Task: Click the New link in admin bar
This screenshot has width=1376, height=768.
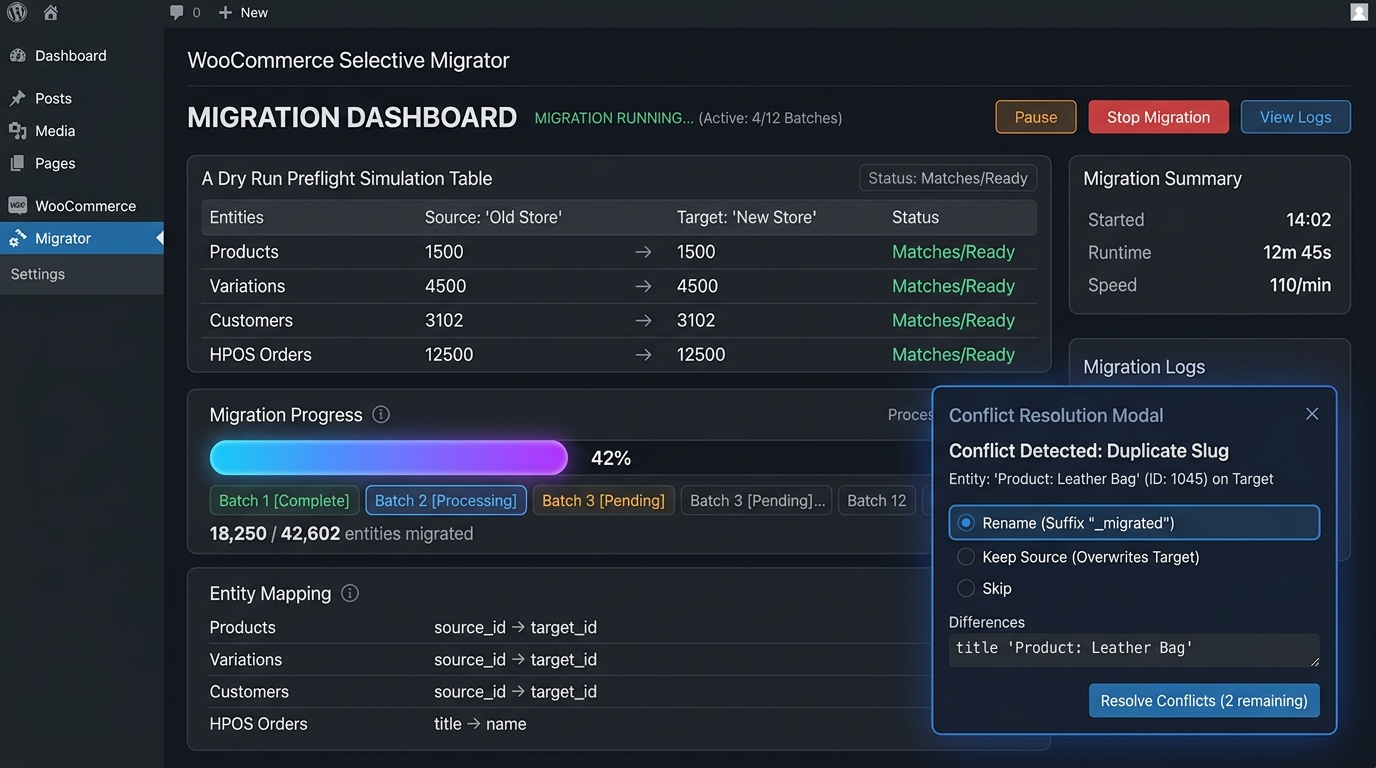Action: 254,12
